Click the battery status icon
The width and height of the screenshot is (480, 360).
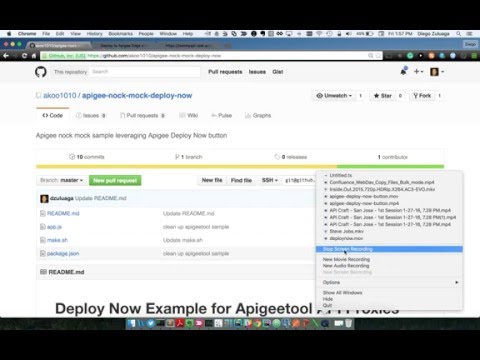[x=370, y=34]
